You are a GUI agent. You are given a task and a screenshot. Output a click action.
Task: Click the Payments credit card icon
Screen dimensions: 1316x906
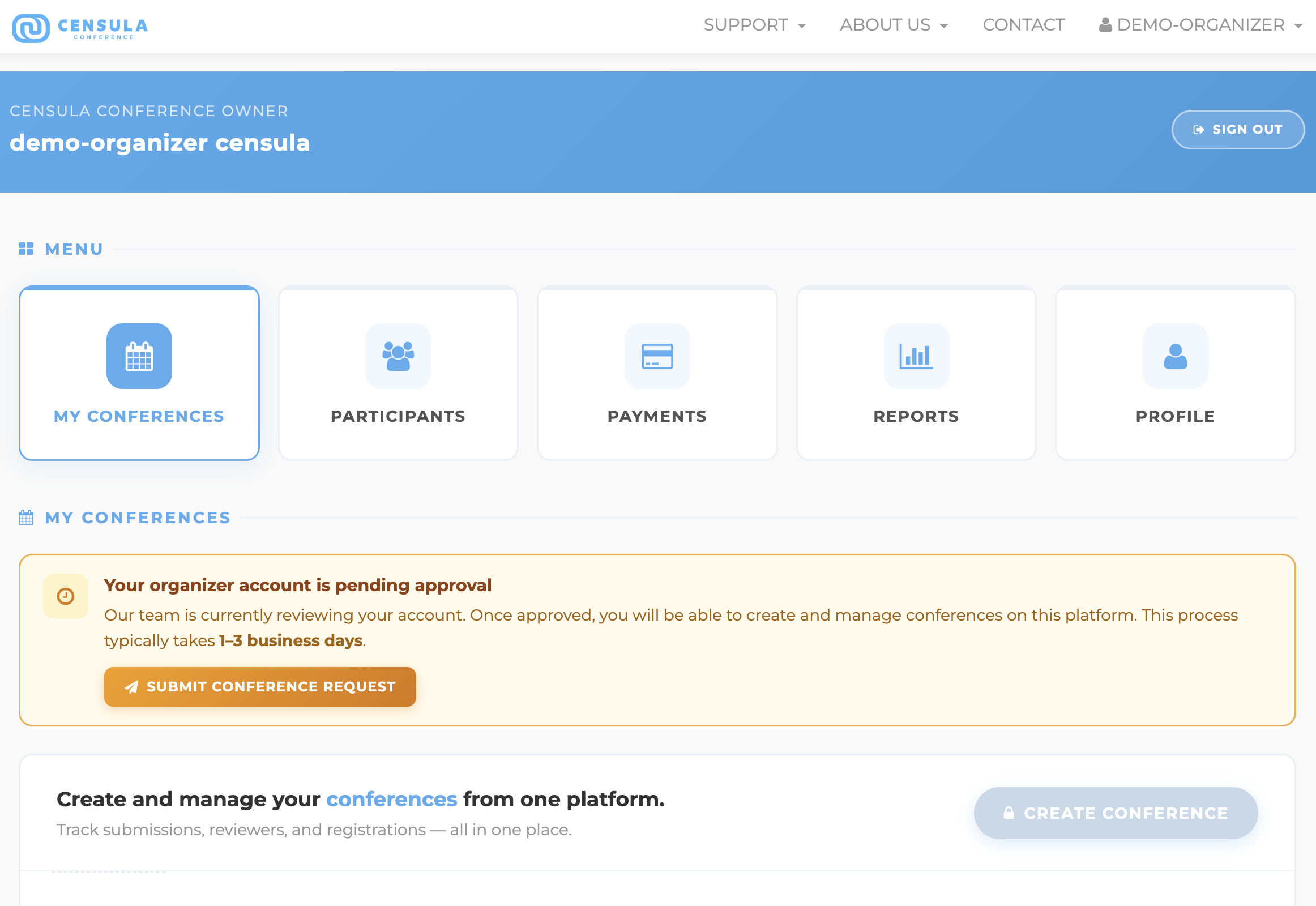(657, 357)
